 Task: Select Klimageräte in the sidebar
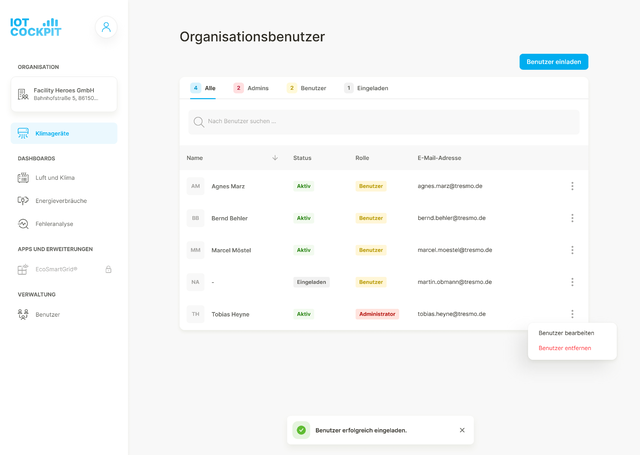tap(64, 133)
